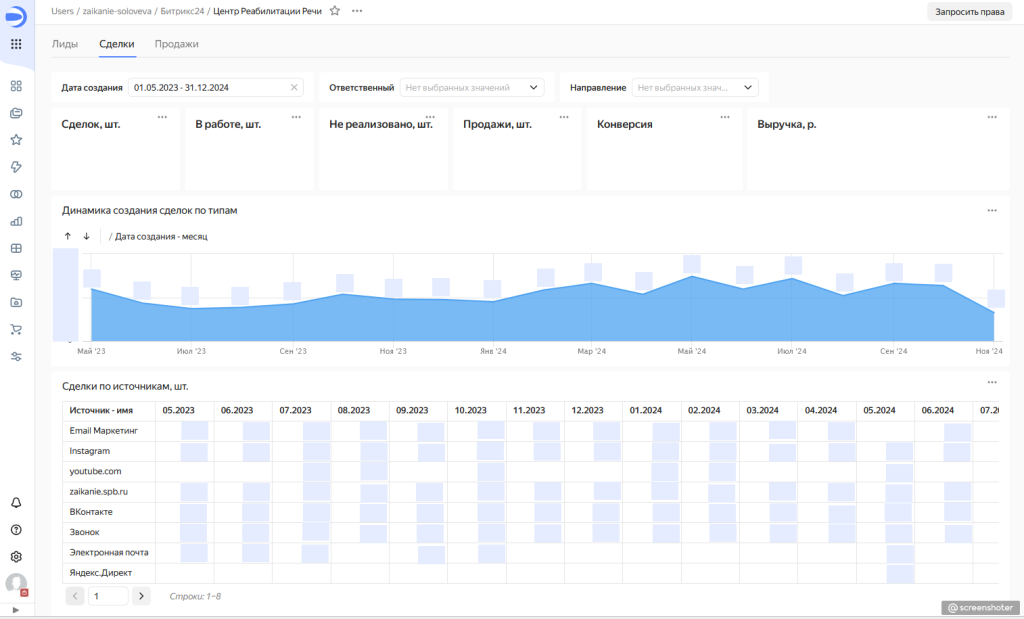The width and height of the screenshot is (1024, 619).
Task: Expand the sidebar with bottom arrow
Action: [x=15, y=609]
